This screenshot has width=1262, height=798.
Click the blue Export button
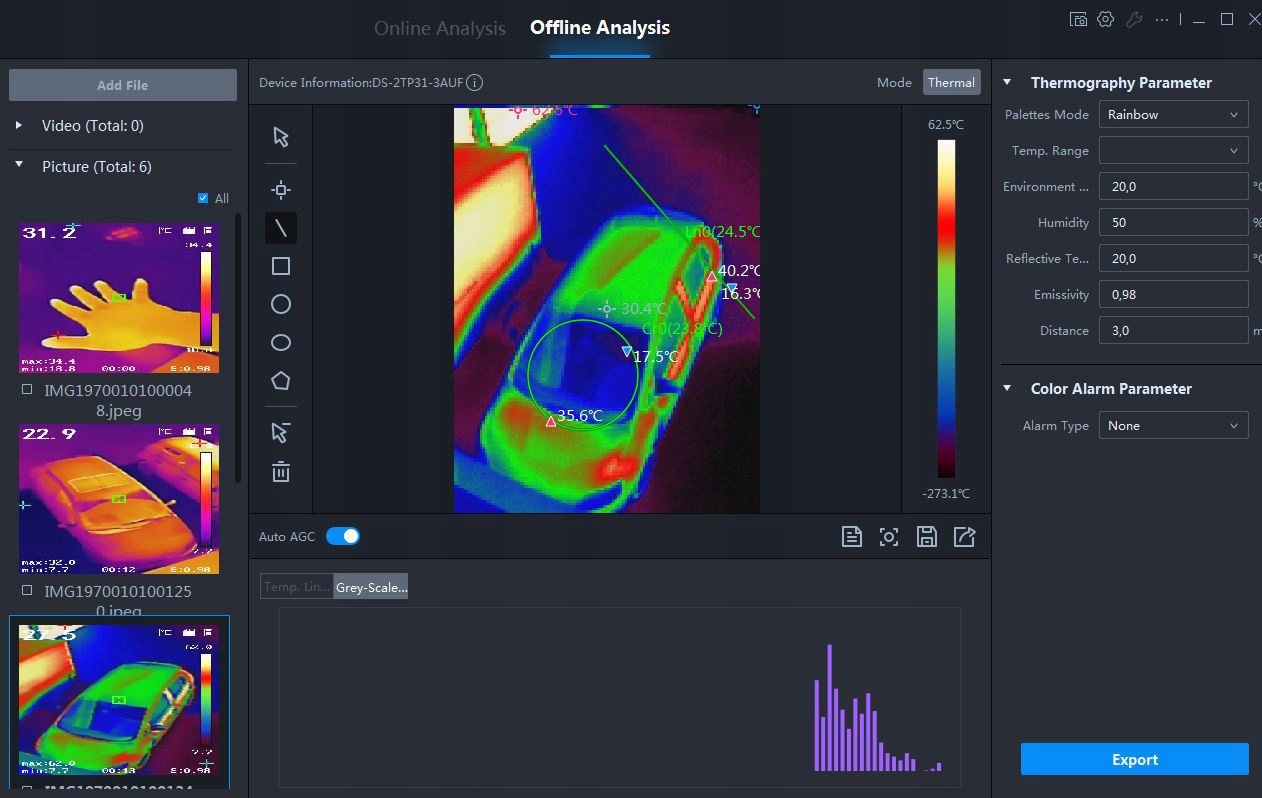[1134, 759]
